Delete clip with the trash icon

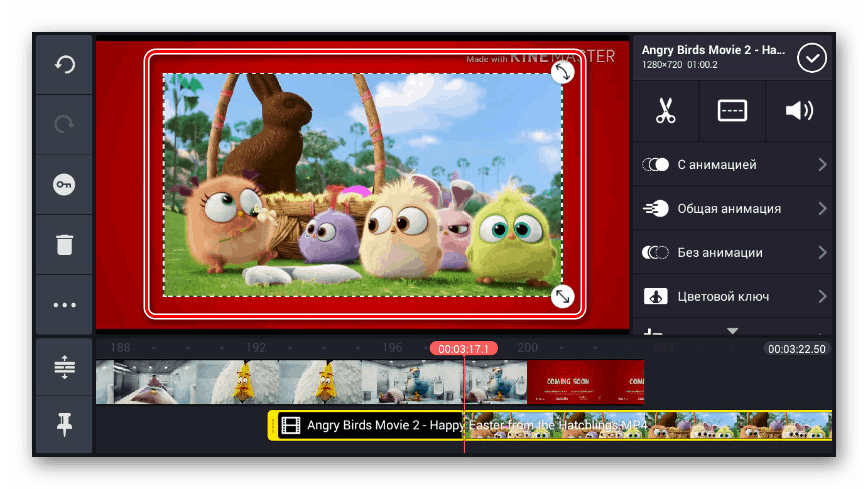[x=64, y=244]
